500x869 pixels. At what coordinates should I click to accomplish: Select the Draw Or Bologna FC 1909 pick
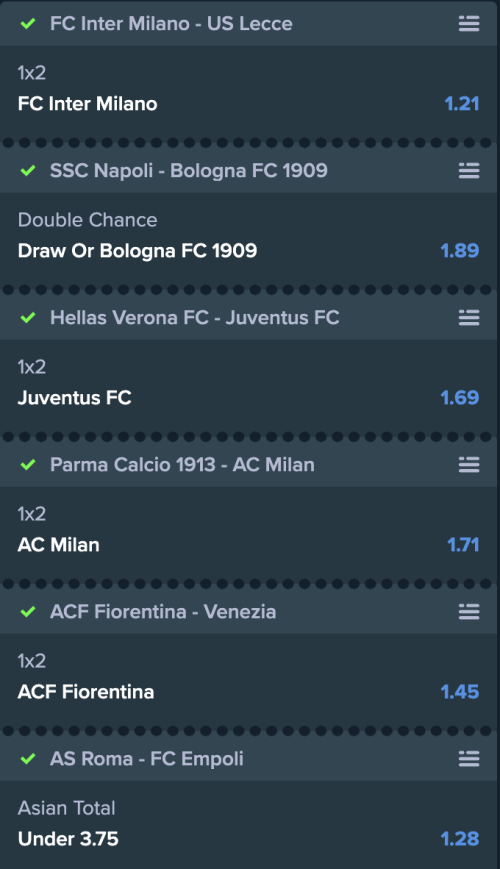pos(137,251)
